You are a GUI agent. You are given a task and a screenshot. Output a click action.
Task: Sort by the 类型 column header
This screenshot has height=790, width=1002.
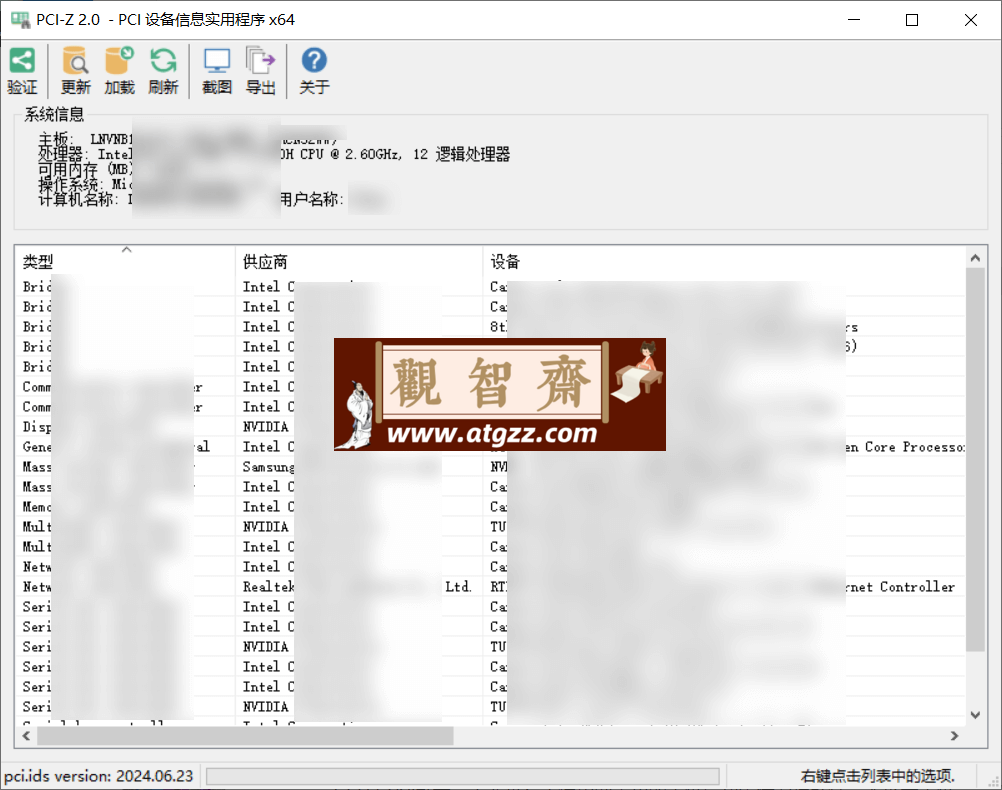click(x=125, y=261)
